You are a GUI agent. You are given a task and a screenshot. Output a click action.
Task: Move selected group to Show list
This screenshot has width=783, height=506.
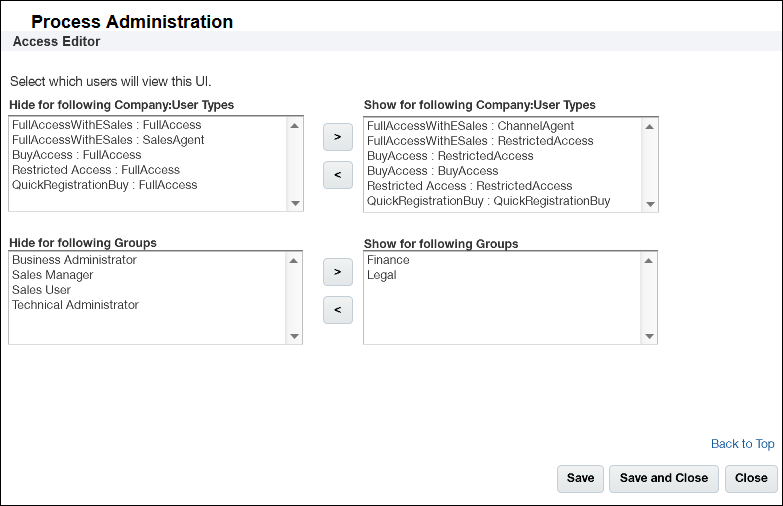pos(338,271)
